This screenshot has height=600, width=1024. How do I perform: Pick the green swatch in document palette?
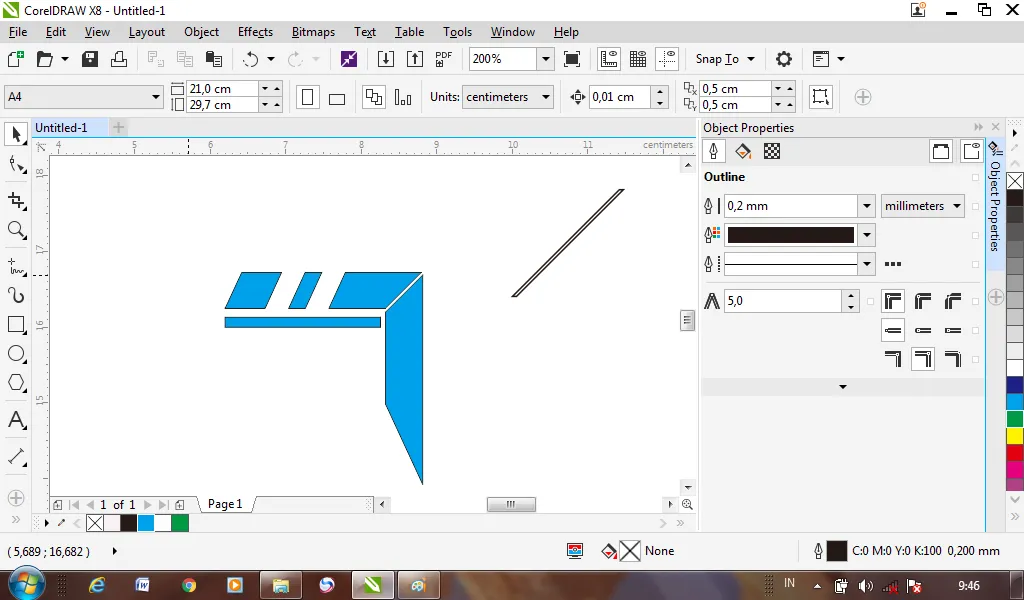pyautogui.click(x=180, y=523)
